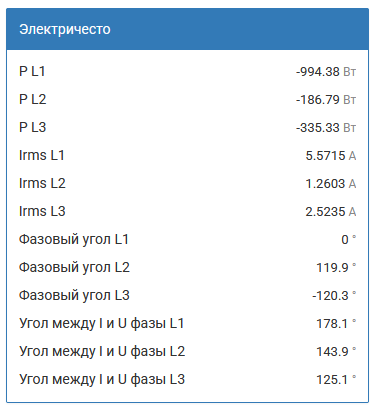
Task: Select the P L1 row label
Action: coord(32,71)
